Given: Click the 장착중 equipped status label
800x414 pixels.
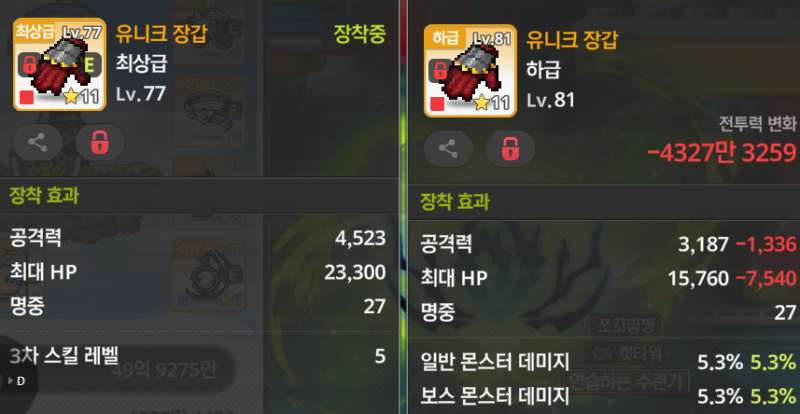Looking at the screenshot, I should click(359, 34).
